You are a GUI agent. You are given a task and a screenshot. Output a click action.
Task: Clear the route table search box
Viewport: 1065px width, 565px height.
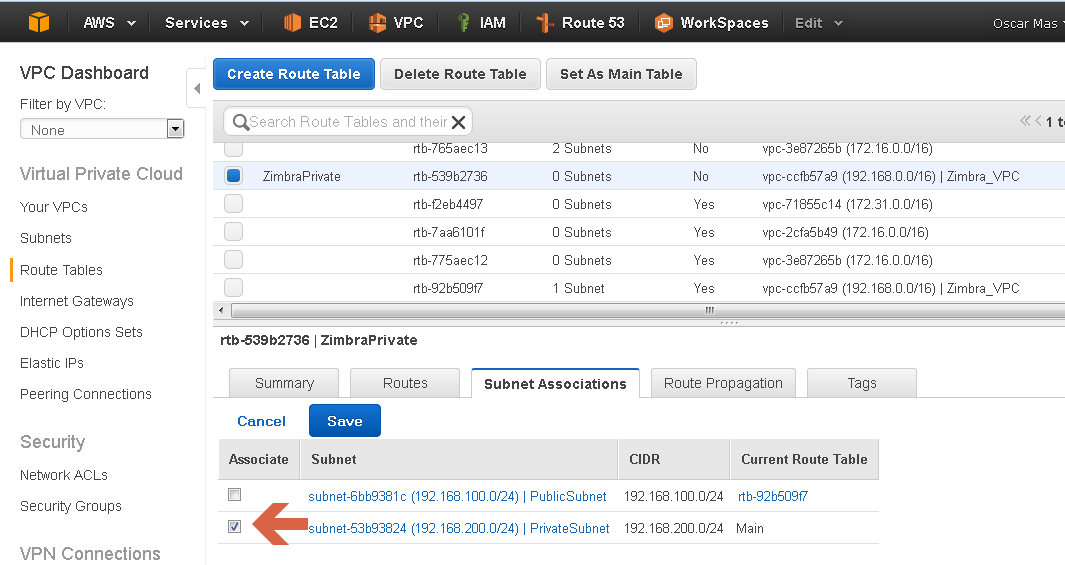tap(459, 122)
